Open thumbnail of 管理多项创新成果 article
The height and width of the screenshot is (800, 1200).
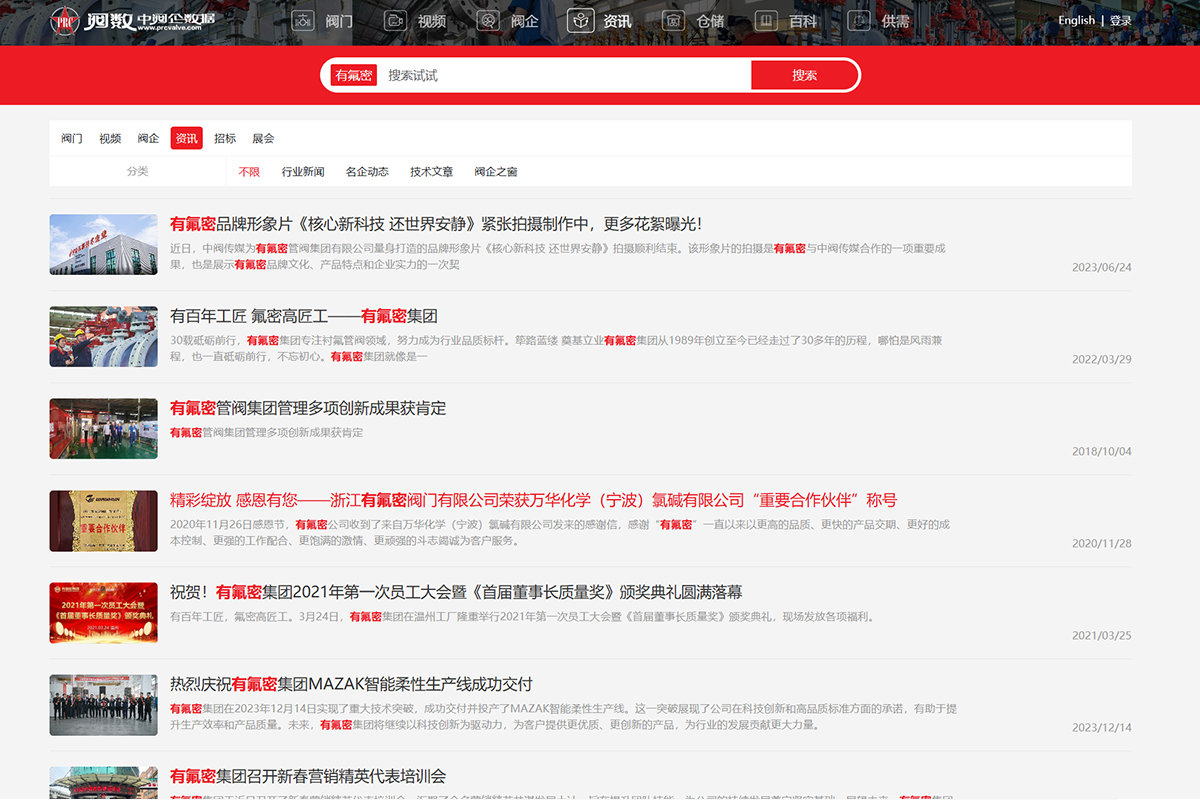click(104, 429)
